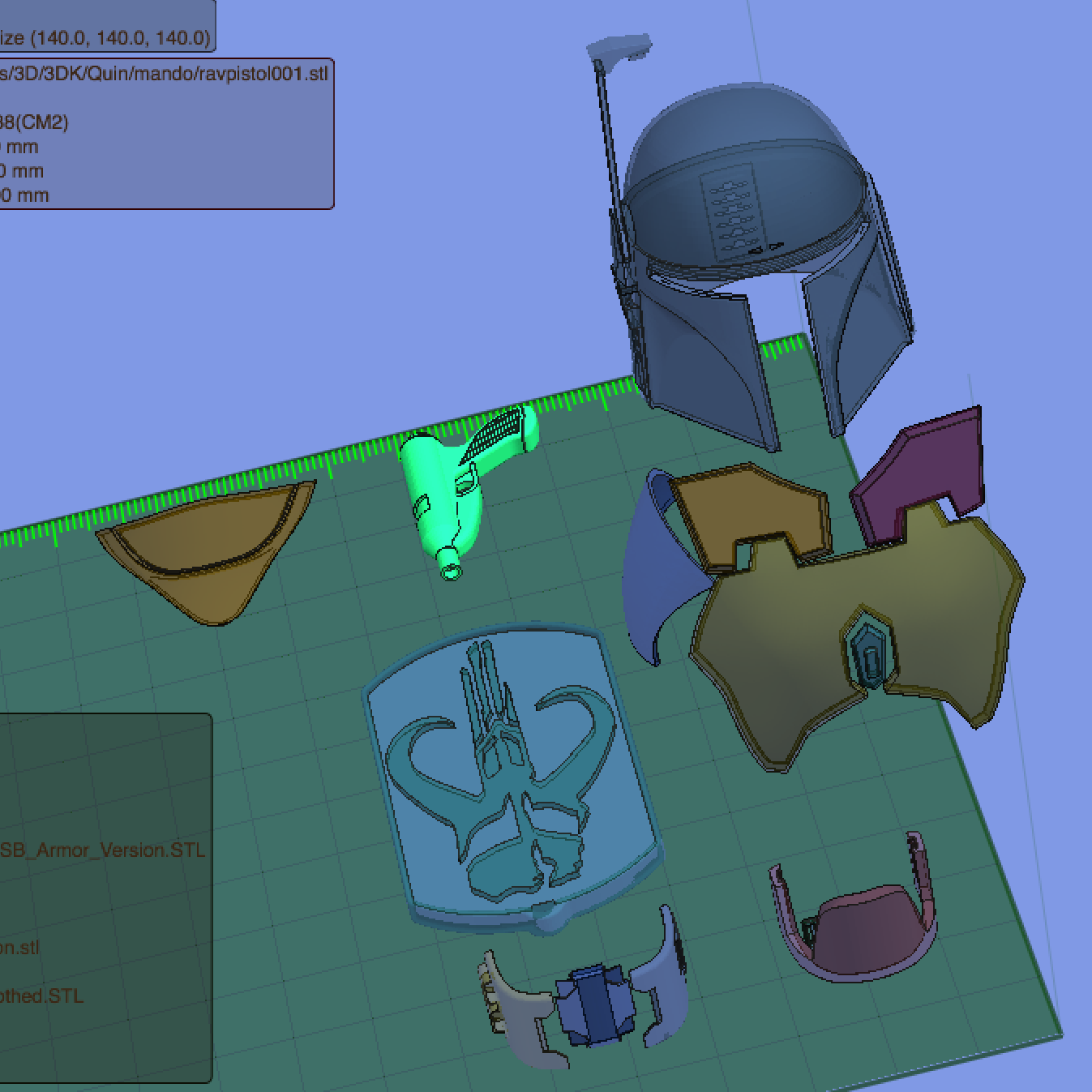
Task: Select the file entry ending in othed.STL
Action: (x=42, y=996)
